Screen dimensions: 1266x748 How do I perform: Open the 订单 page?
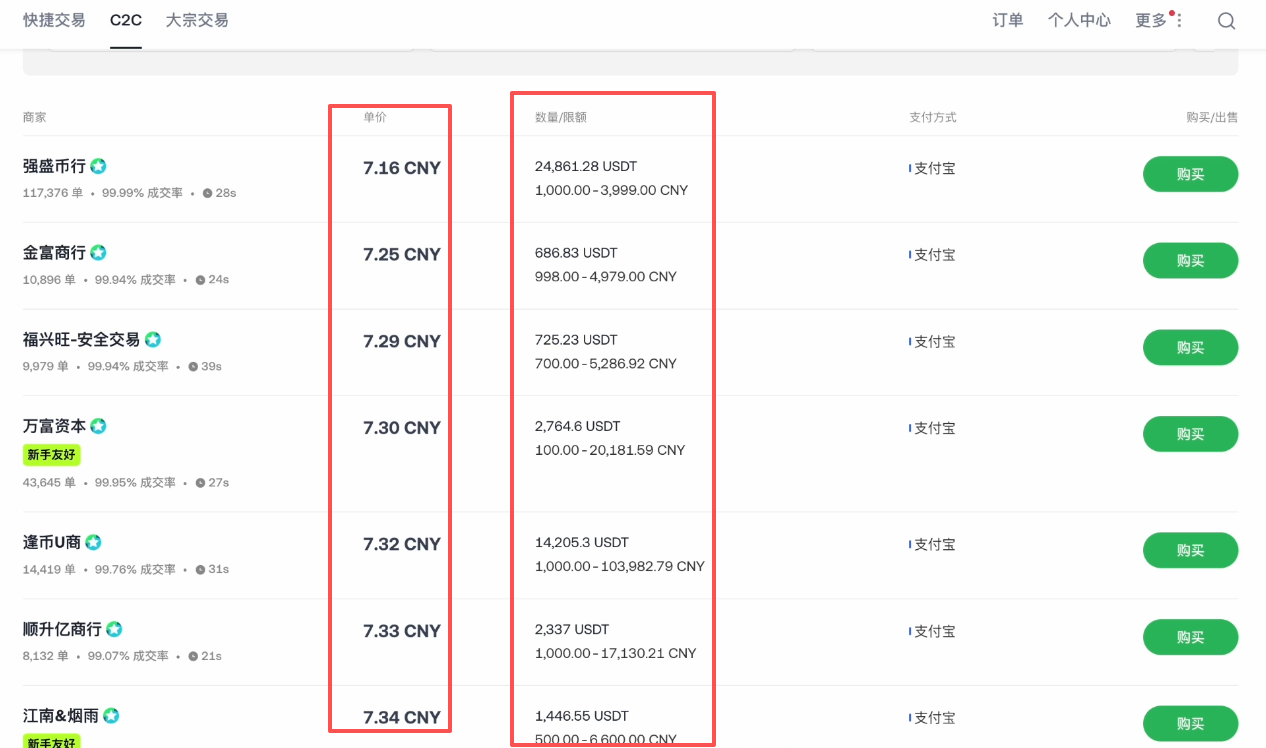coord(1008,21)
